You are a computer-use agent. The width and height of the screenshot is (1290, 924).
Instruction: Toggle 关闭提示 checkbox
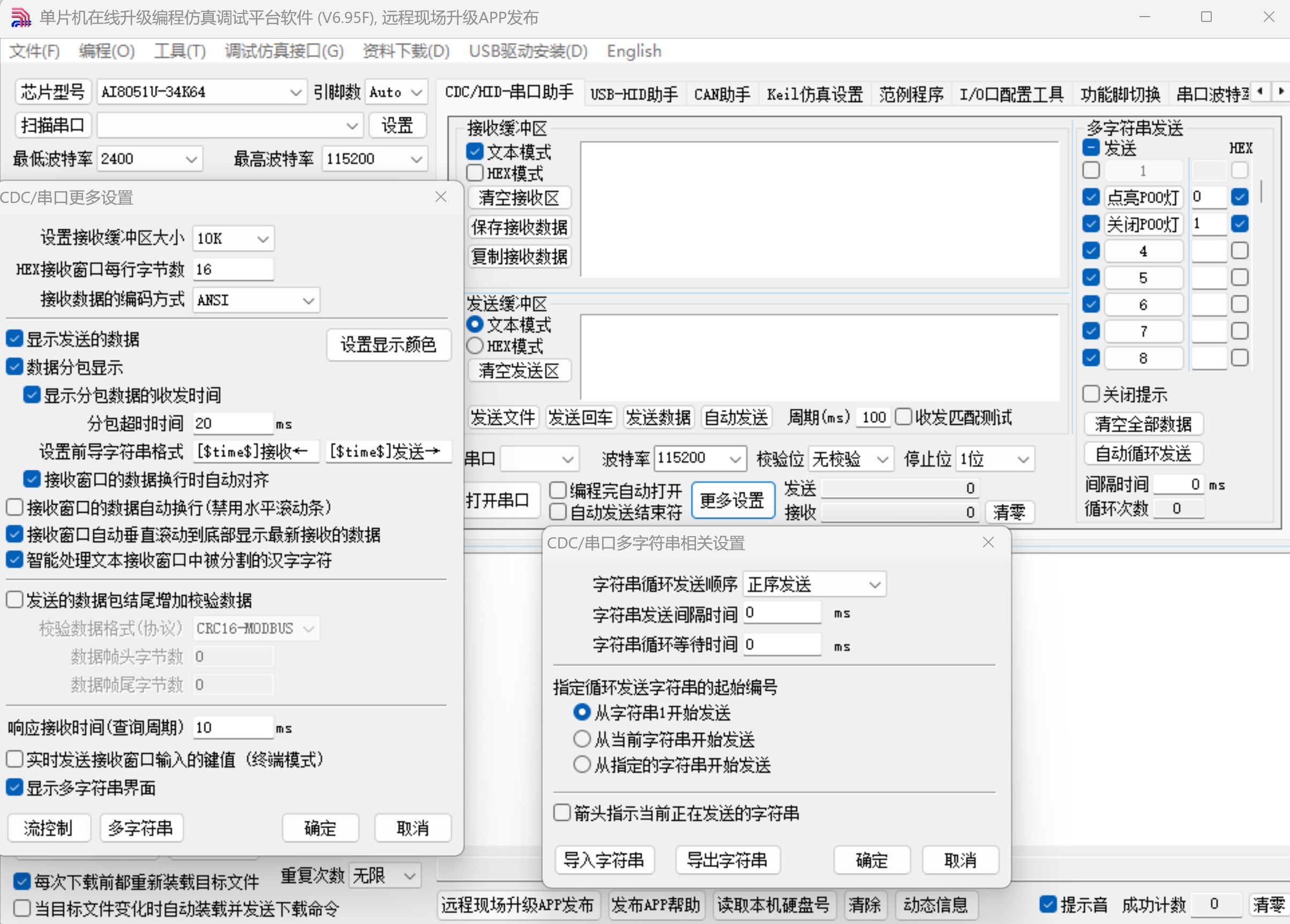pyautogui.click(x=1090, y=394)
